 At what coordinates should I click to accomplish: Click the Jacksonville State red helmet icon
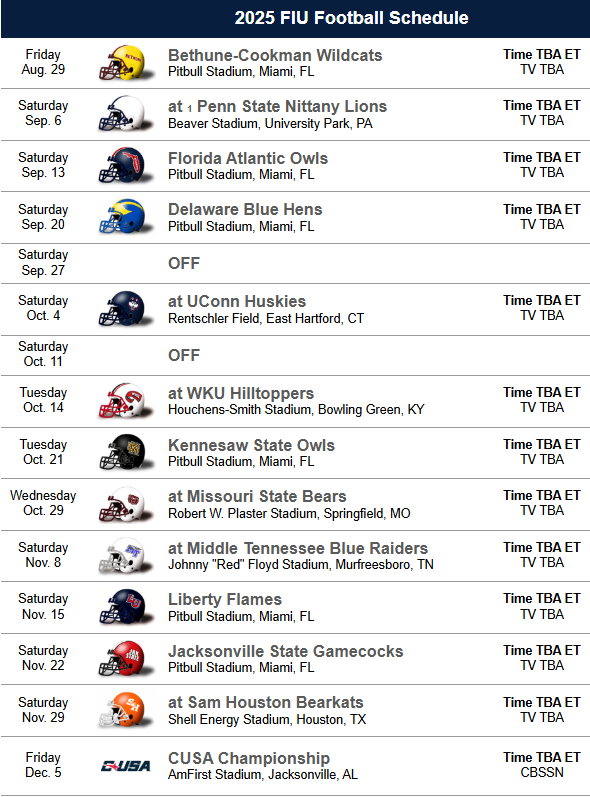[x=125, y=659]
